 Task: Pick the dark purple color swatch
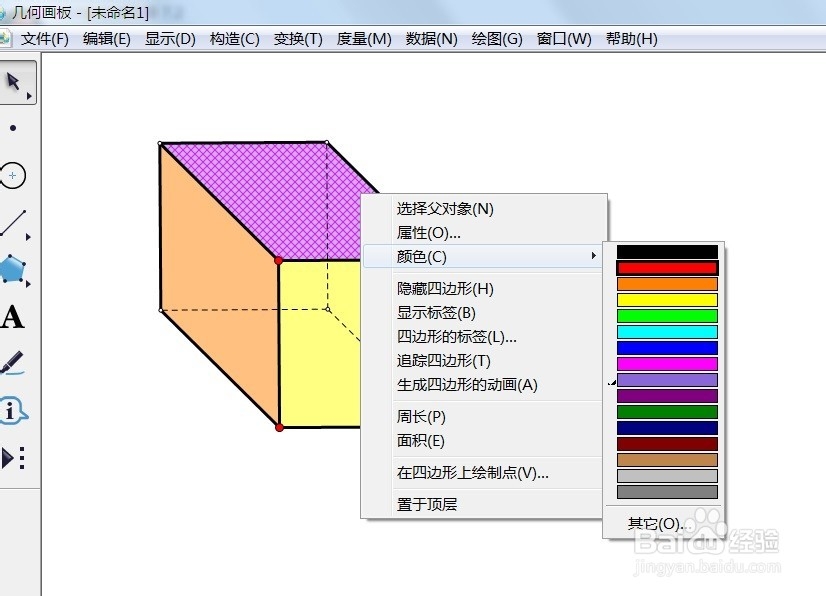coord(667,396)
